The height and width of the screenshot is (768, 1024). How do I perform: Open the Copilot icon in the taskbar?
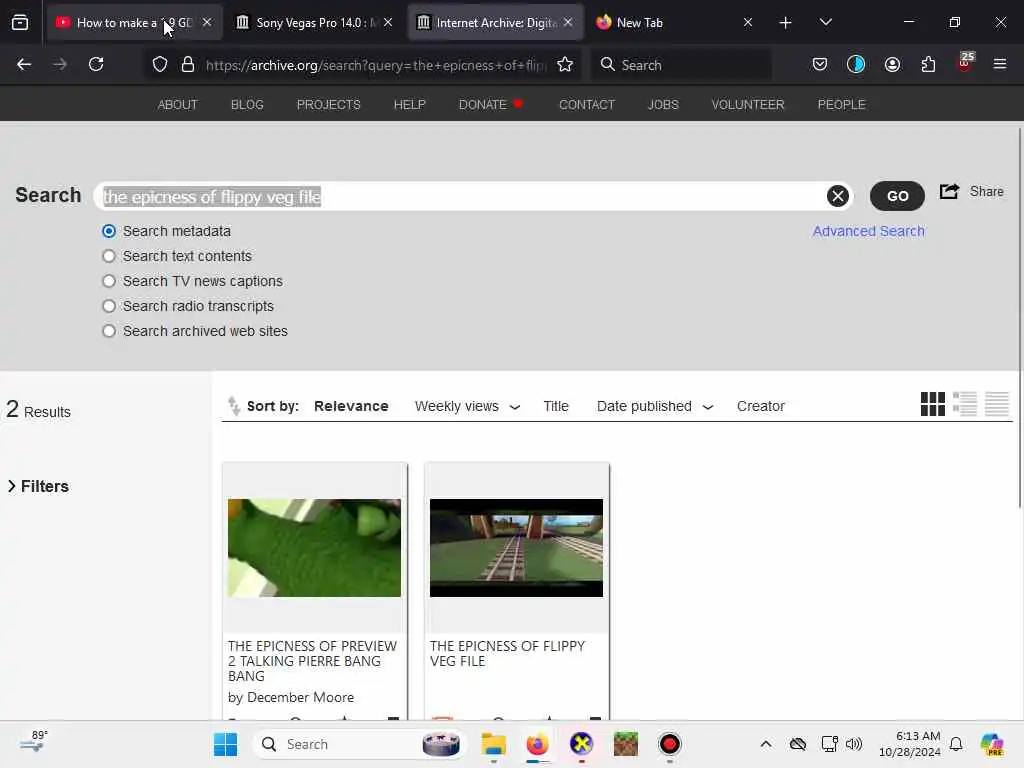[992, 744]
